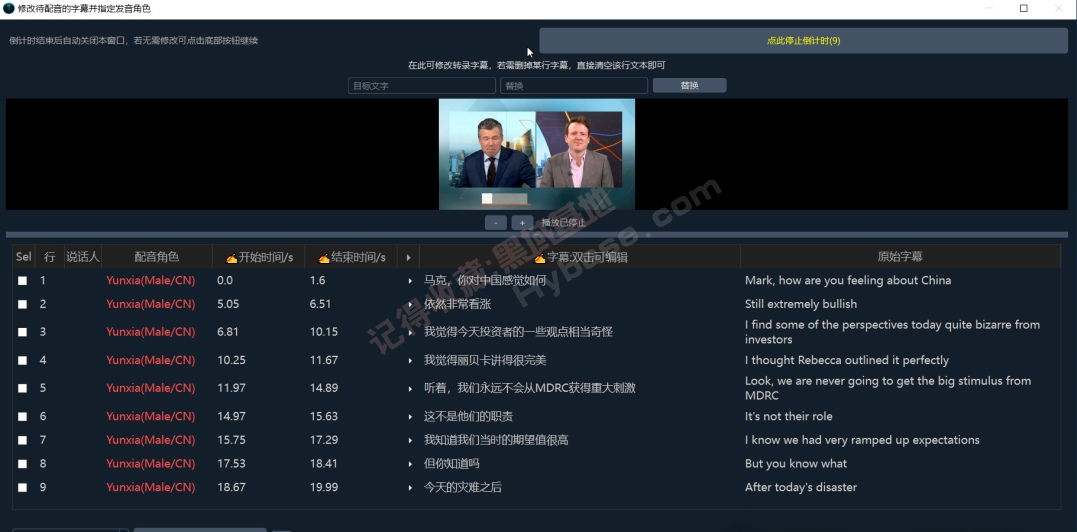This screenshot has height=532, width=1077.
Task: Click Yunxia(Male/CN) voice role in row 5
Action: [x=150, y=389]
